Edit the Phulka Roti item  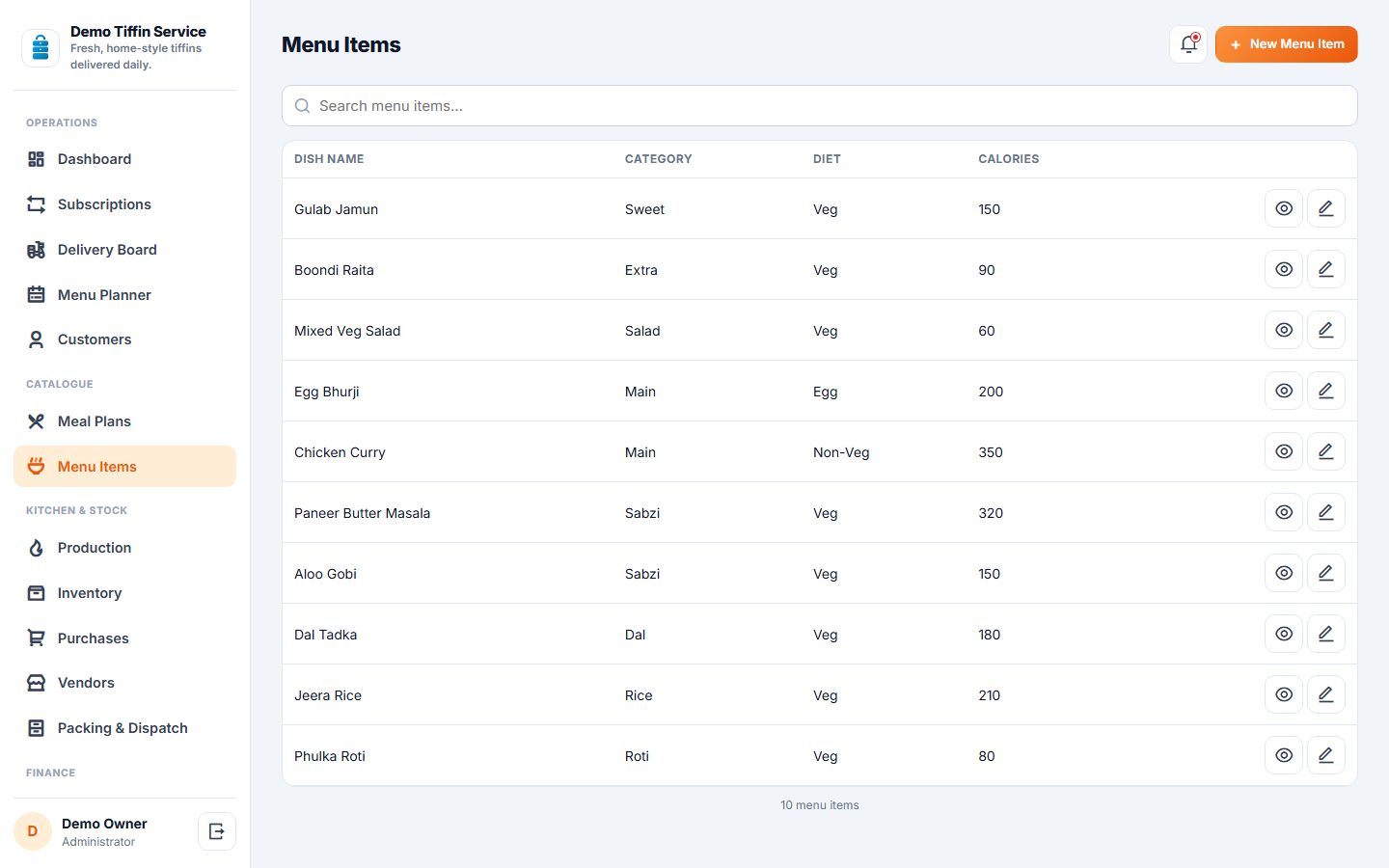click(1326, 755)
